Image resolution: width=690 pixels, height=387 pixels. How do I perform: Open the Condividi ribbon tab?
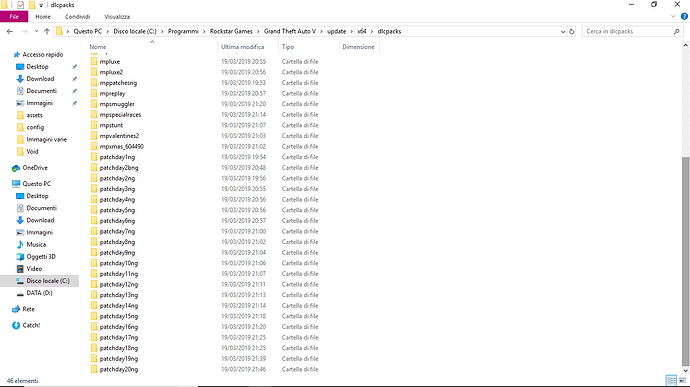[77, 17]
